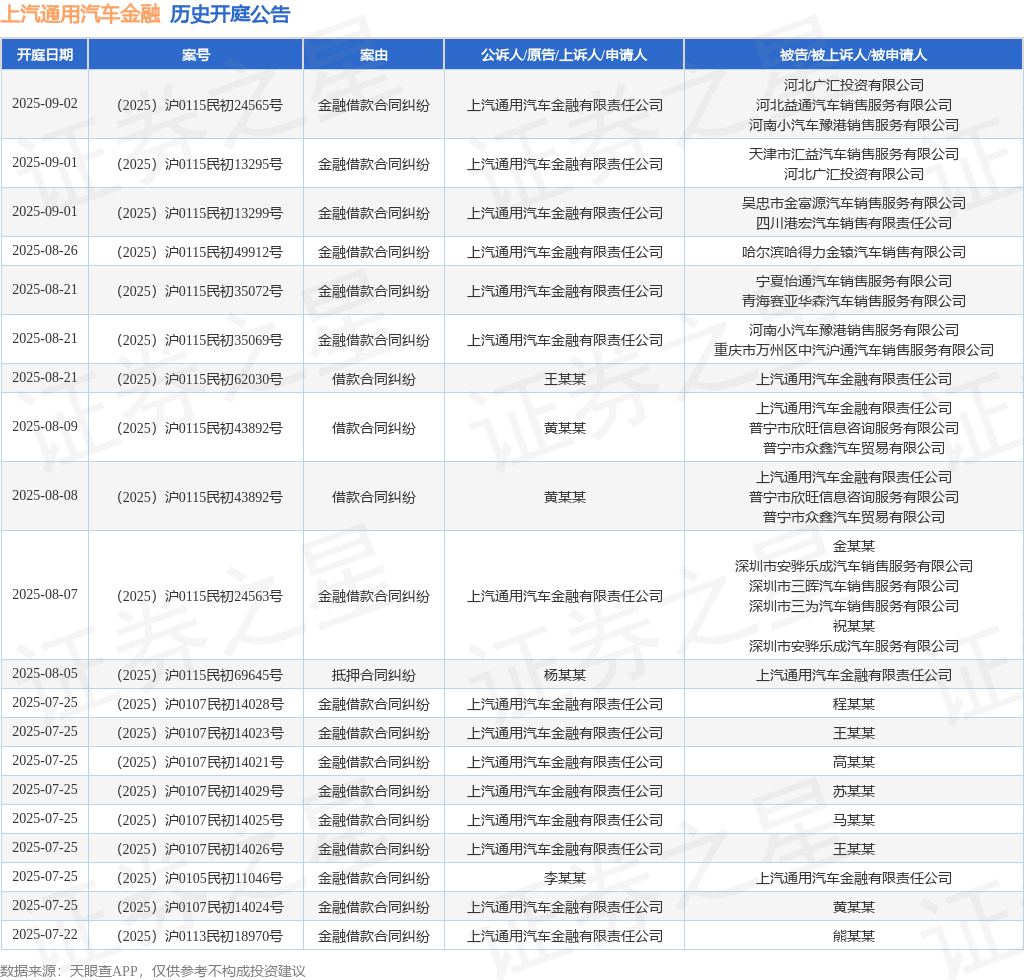Screen dimensions: 1024x980
Task: Click defendant 程某某
Action: tap(854, 704)
